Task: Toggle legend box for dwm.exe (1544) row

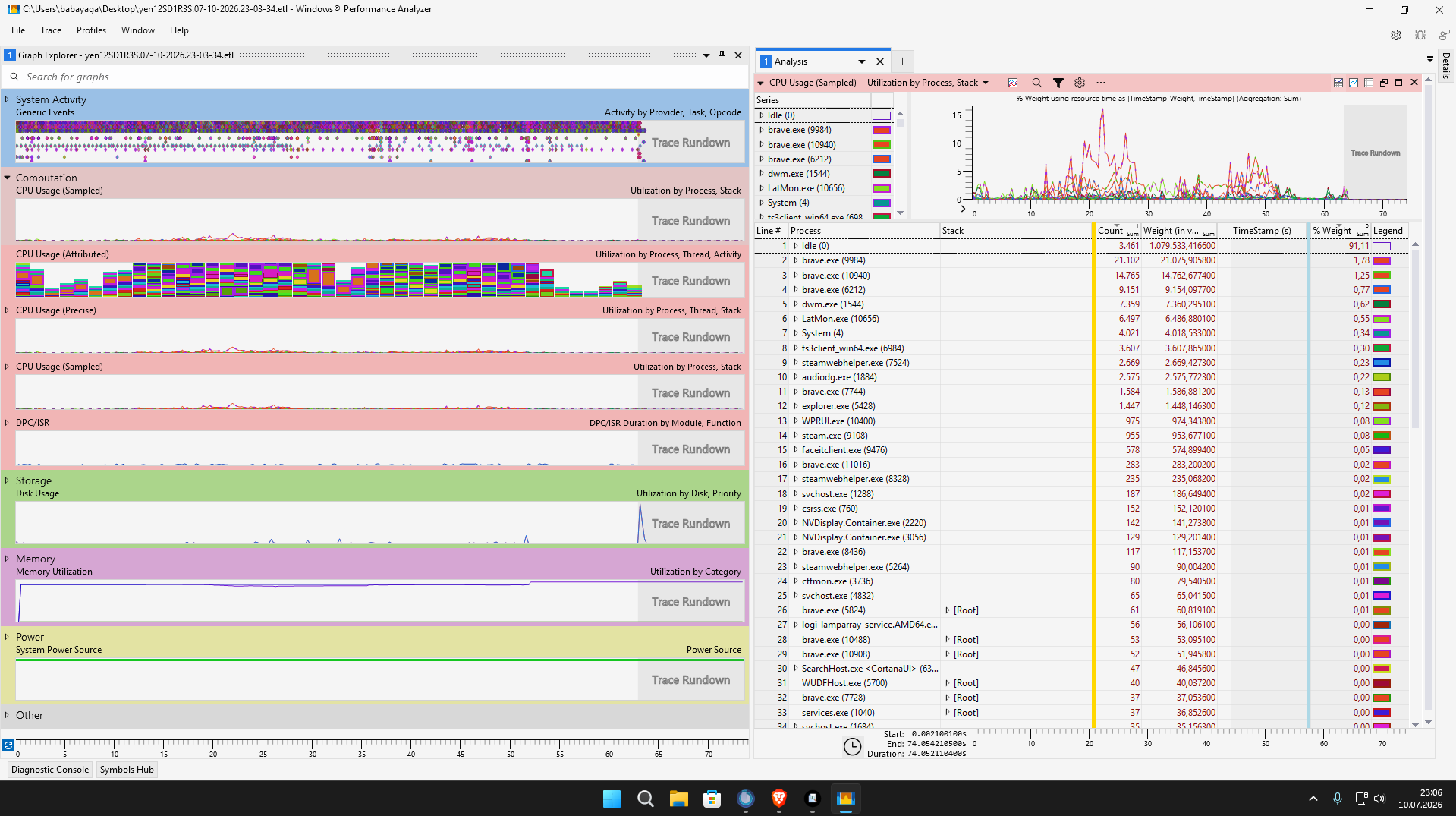Action: click(1382, 304)
